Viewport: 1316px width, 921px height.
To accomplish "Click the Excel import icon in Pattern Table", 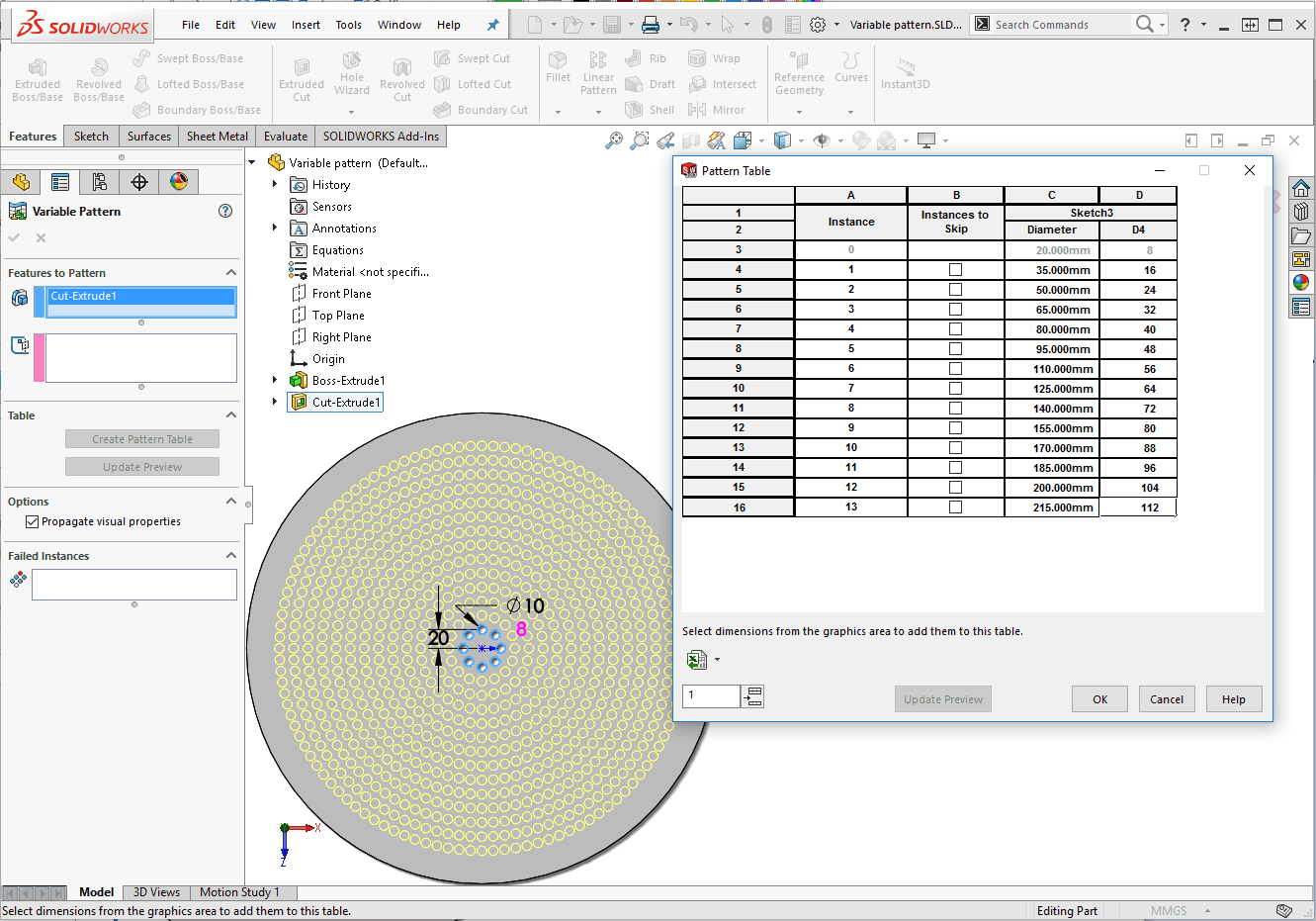I will [x=697, y=660].
